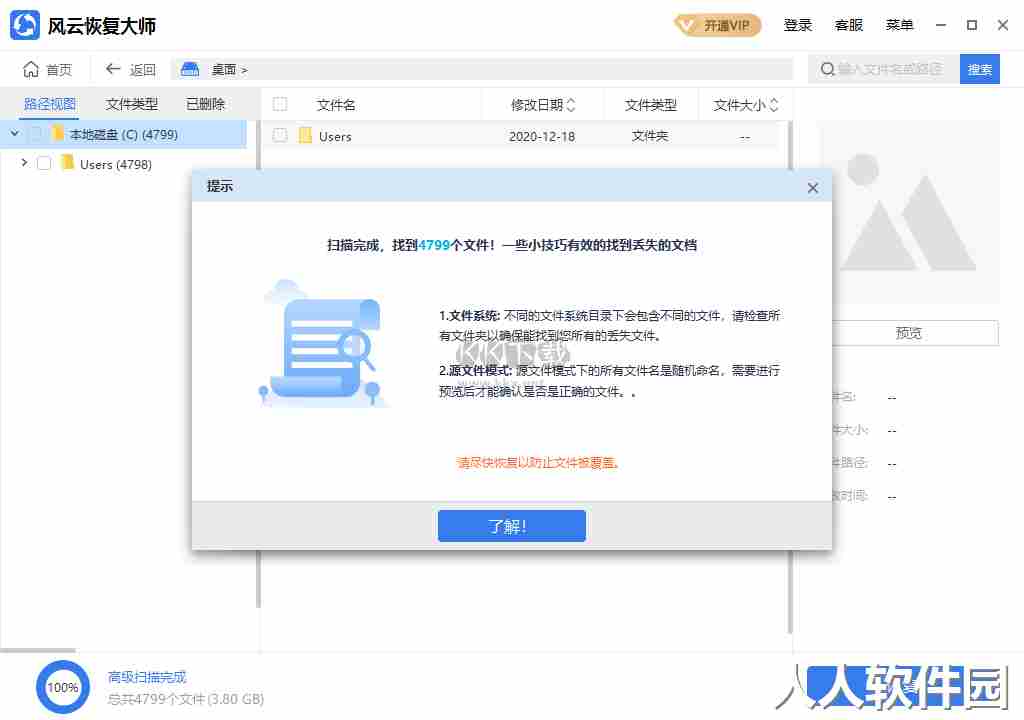Click 总共4799个文件 (3.80 GB) text
Viewport: 1024px width, 720px height.
click(x=185, y=699)
